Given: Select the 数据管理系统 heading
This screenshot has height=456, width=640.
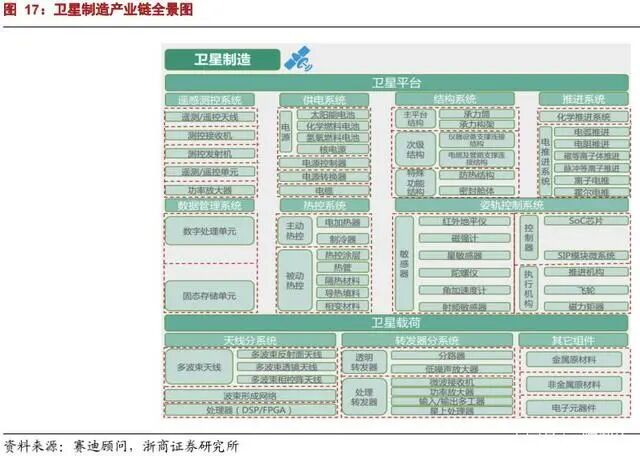Looking at the screenshot, I should (210, 205).
